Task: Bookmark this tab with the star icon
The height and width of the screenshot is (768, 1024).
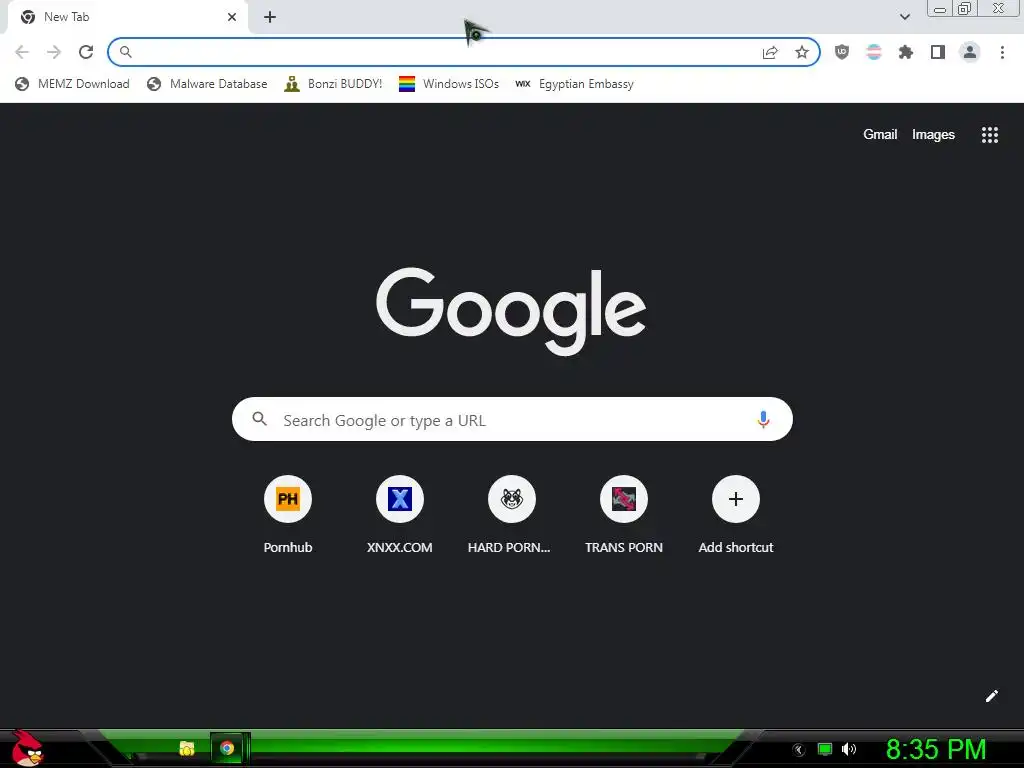Action: point(802,52)
